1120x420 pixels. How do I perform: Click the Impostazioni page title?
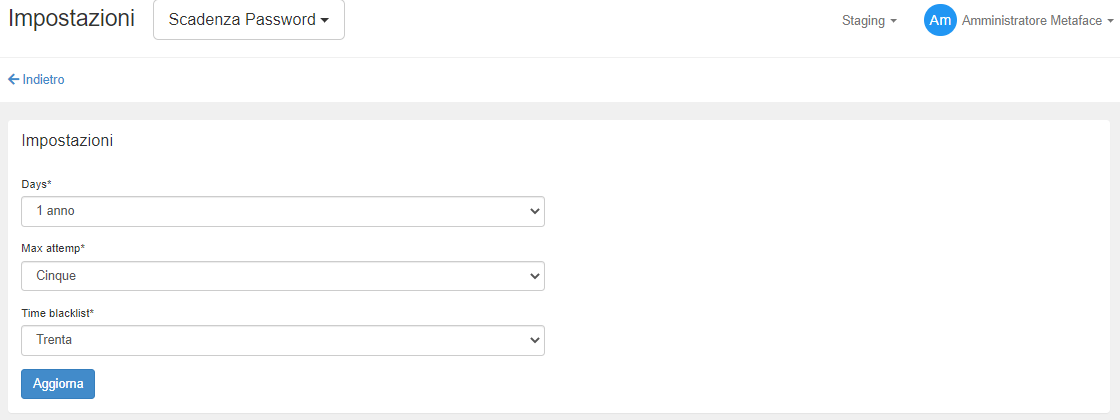71,18
